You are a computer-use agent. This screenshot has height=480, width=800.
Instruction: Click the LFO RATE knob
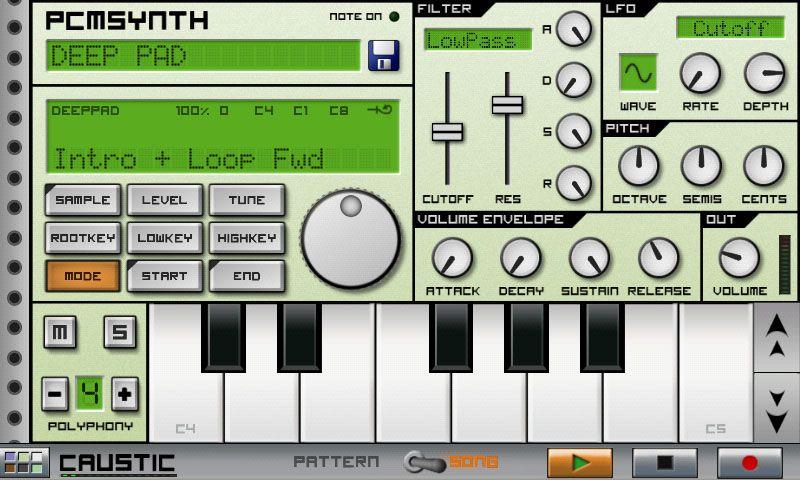[700, 73]
